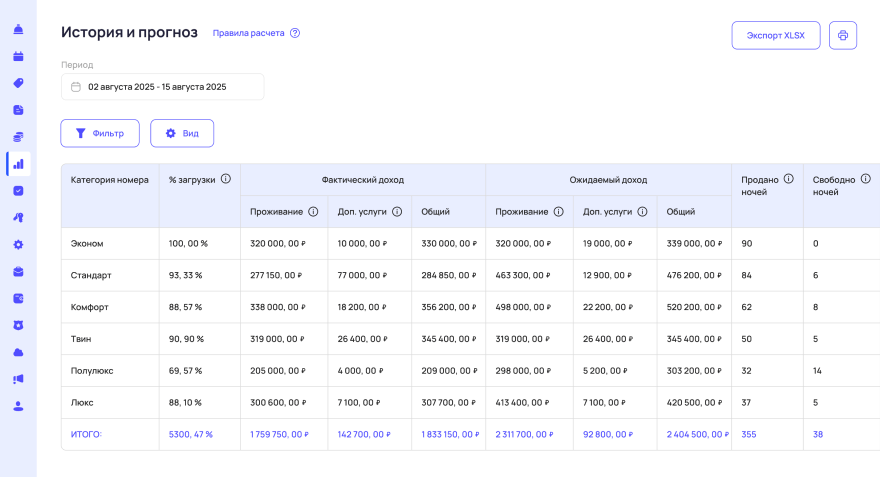Open the Правила расчета link

coord(248,33)
